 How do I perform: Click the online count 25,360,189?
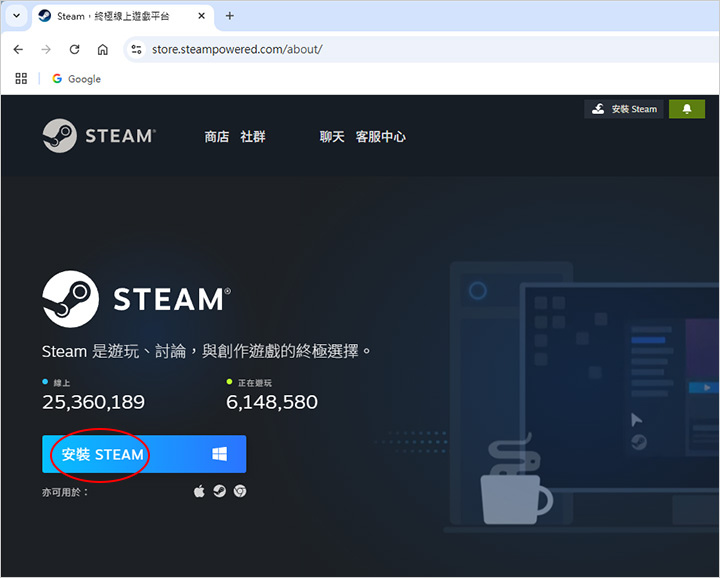pyautogui.click(x=93, y=402)
